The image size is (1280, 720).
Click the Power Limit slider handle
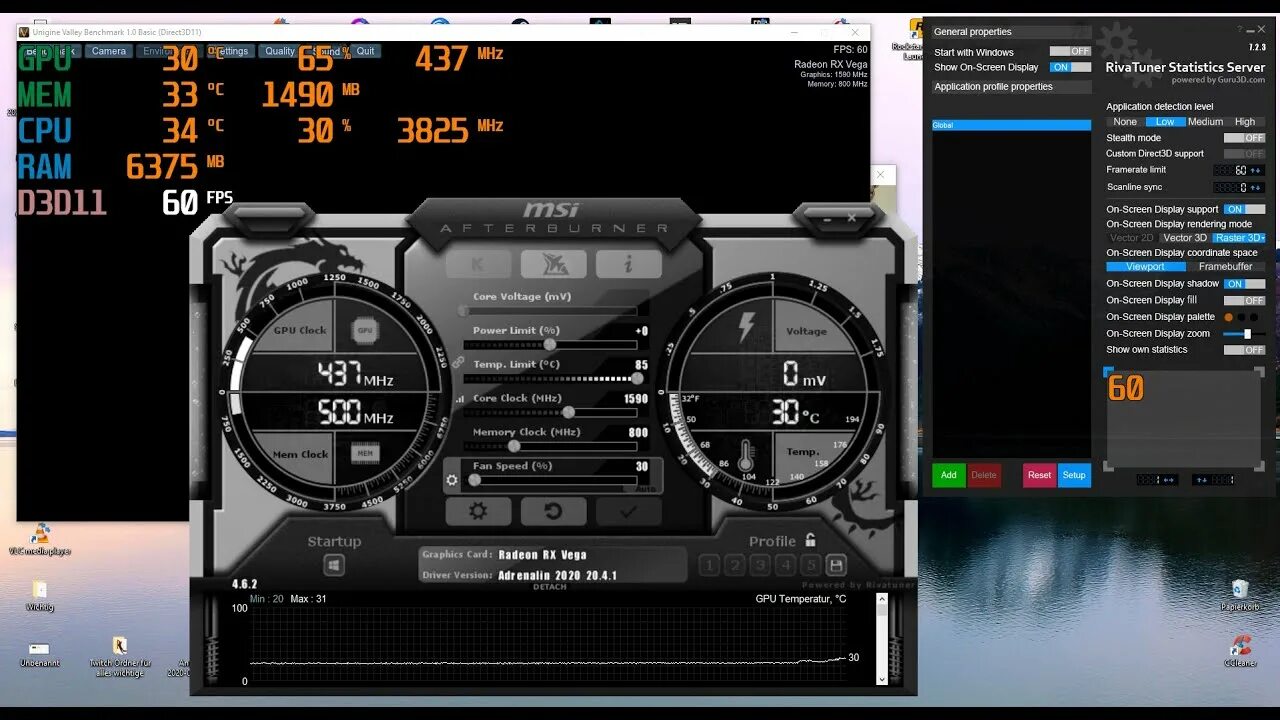pos(550,345)
